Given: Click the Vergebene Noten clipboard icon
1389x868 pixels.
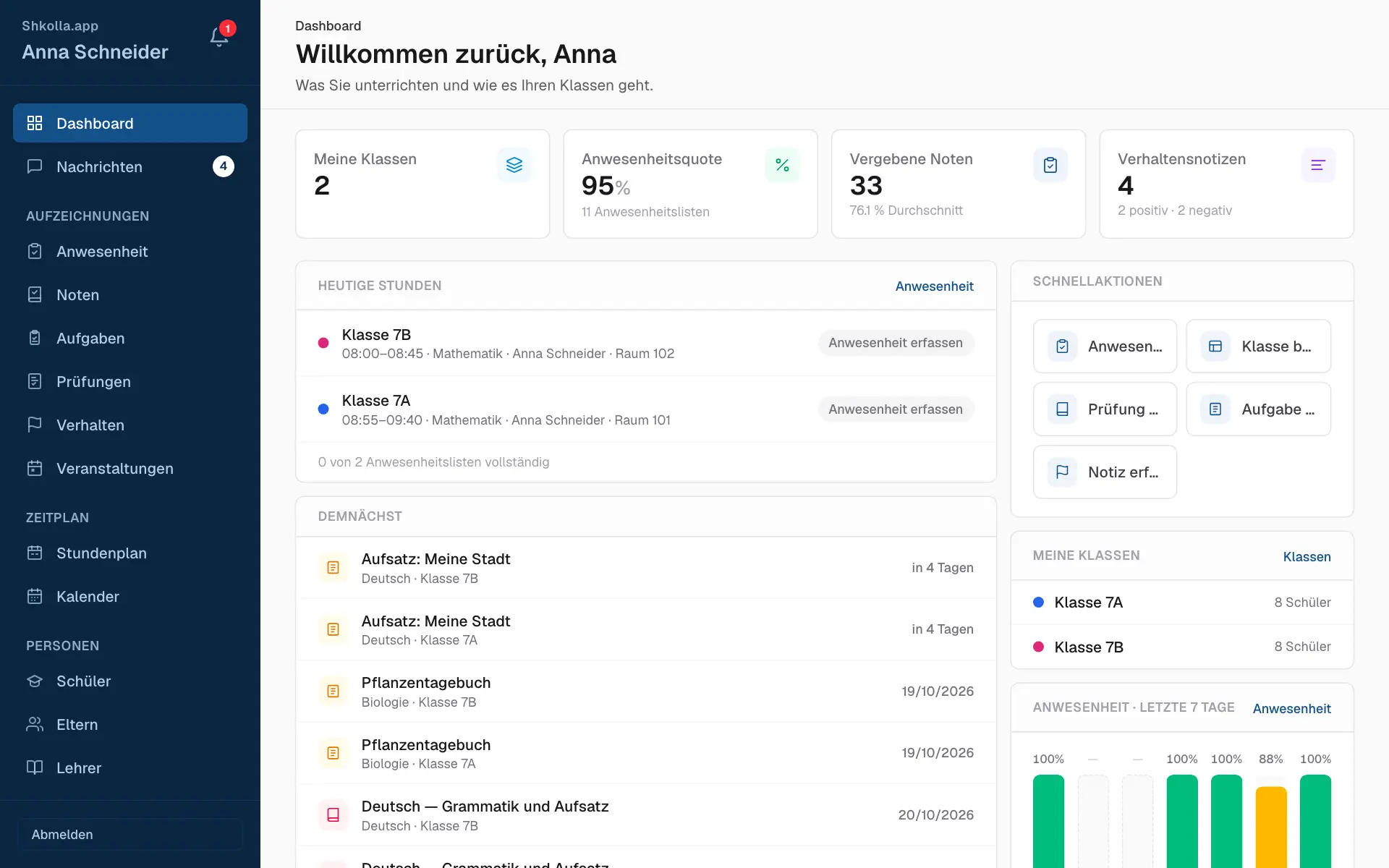Looking at the screenshot, I should pos(1050,165).
